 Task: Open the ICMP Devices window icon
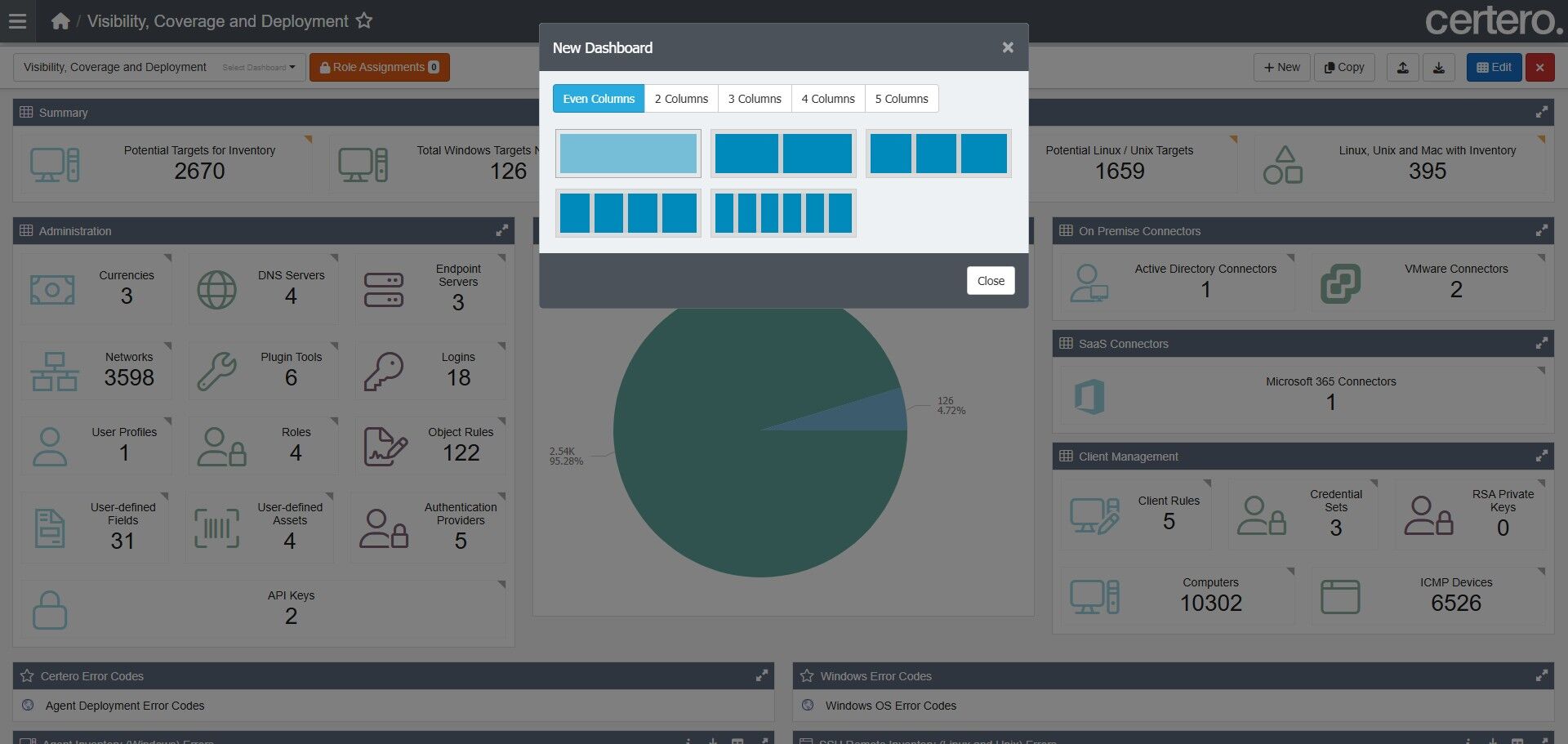(x=1340, y=597)
